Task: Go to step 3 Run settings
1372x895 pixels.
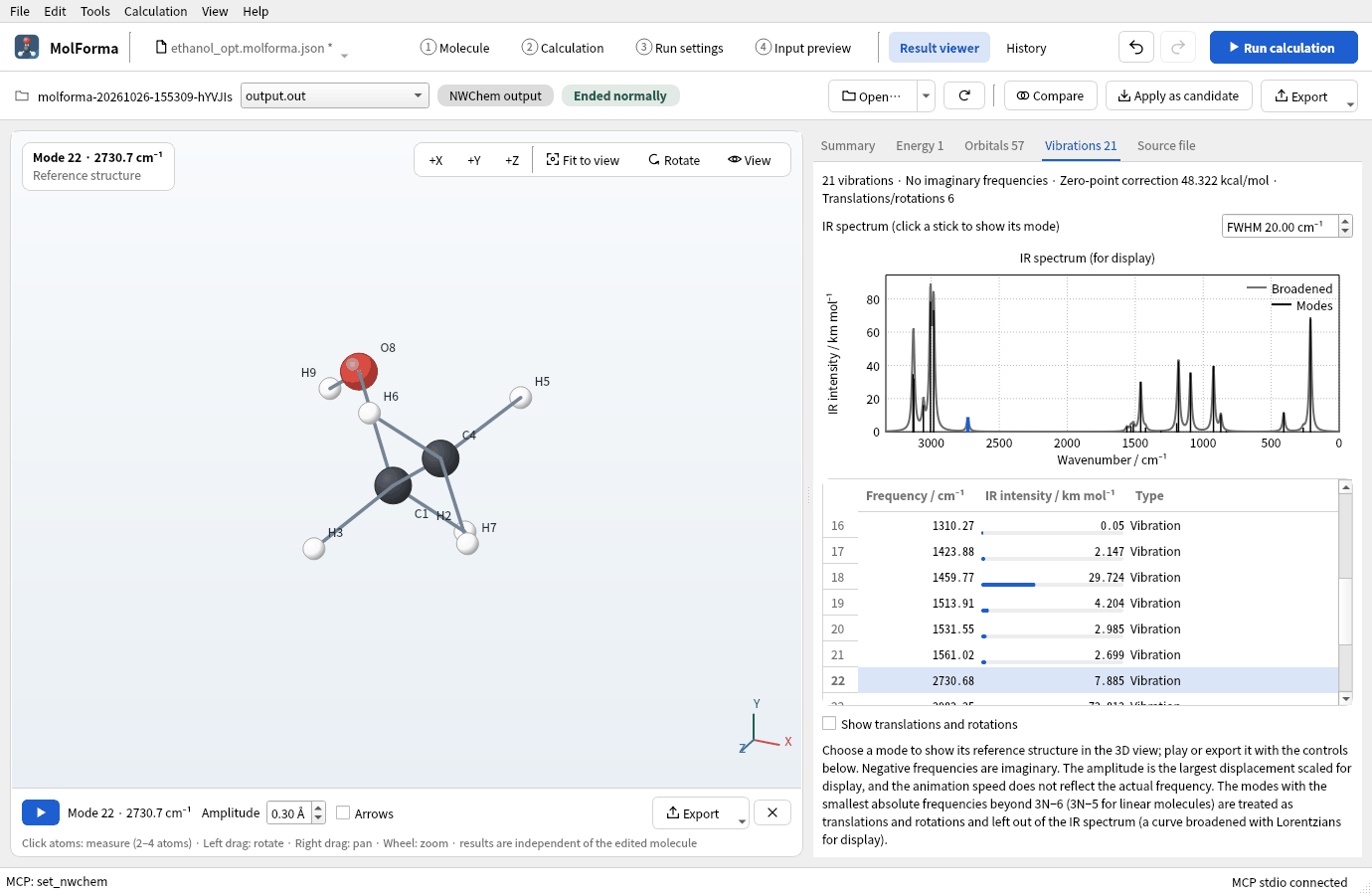Action: pos(680,48)
